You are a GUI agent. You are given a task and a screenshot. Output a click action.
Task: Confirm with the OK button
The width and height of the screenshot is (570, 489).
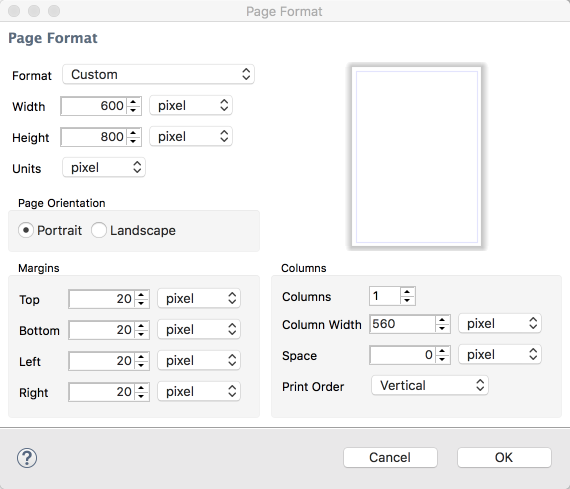(504, 457)
